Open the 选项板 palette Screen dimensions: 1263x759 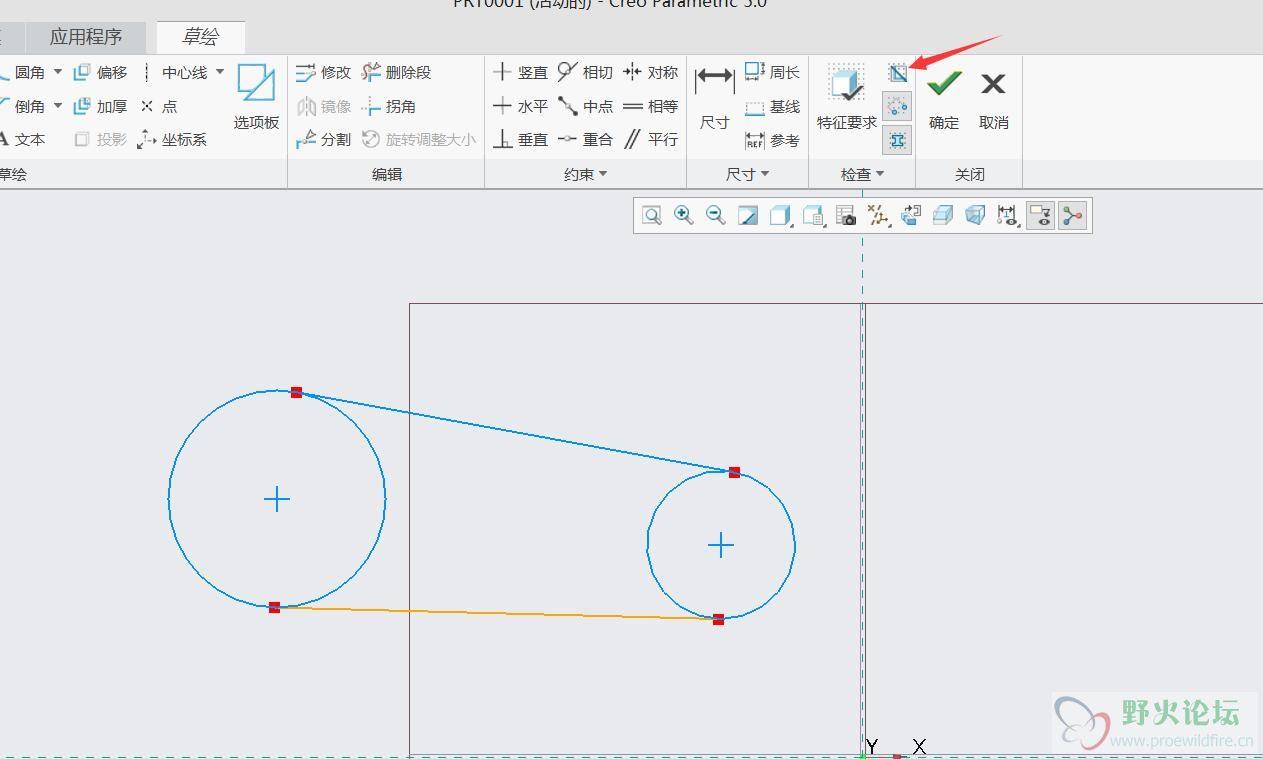tap(256, 98)
